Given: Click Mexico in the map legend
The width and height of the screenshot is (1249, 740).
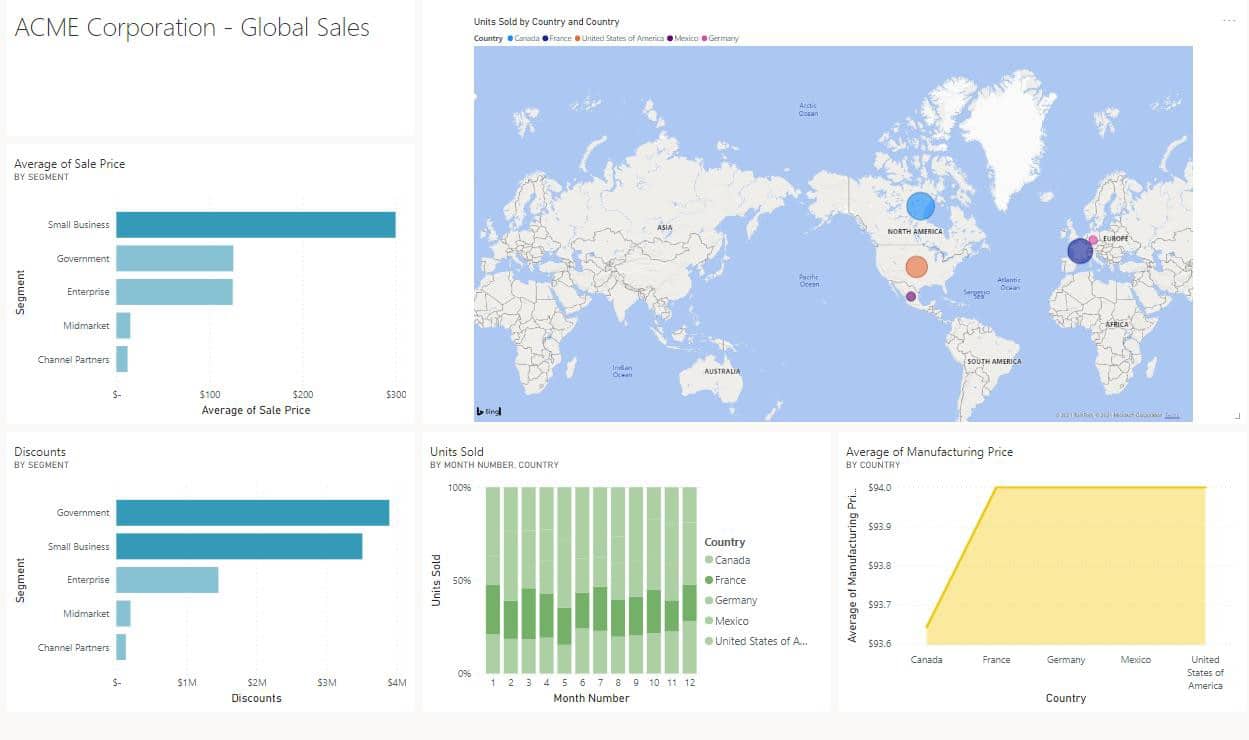Looking at the screenshot, I should pyautogui.click(x=683, y=38).
